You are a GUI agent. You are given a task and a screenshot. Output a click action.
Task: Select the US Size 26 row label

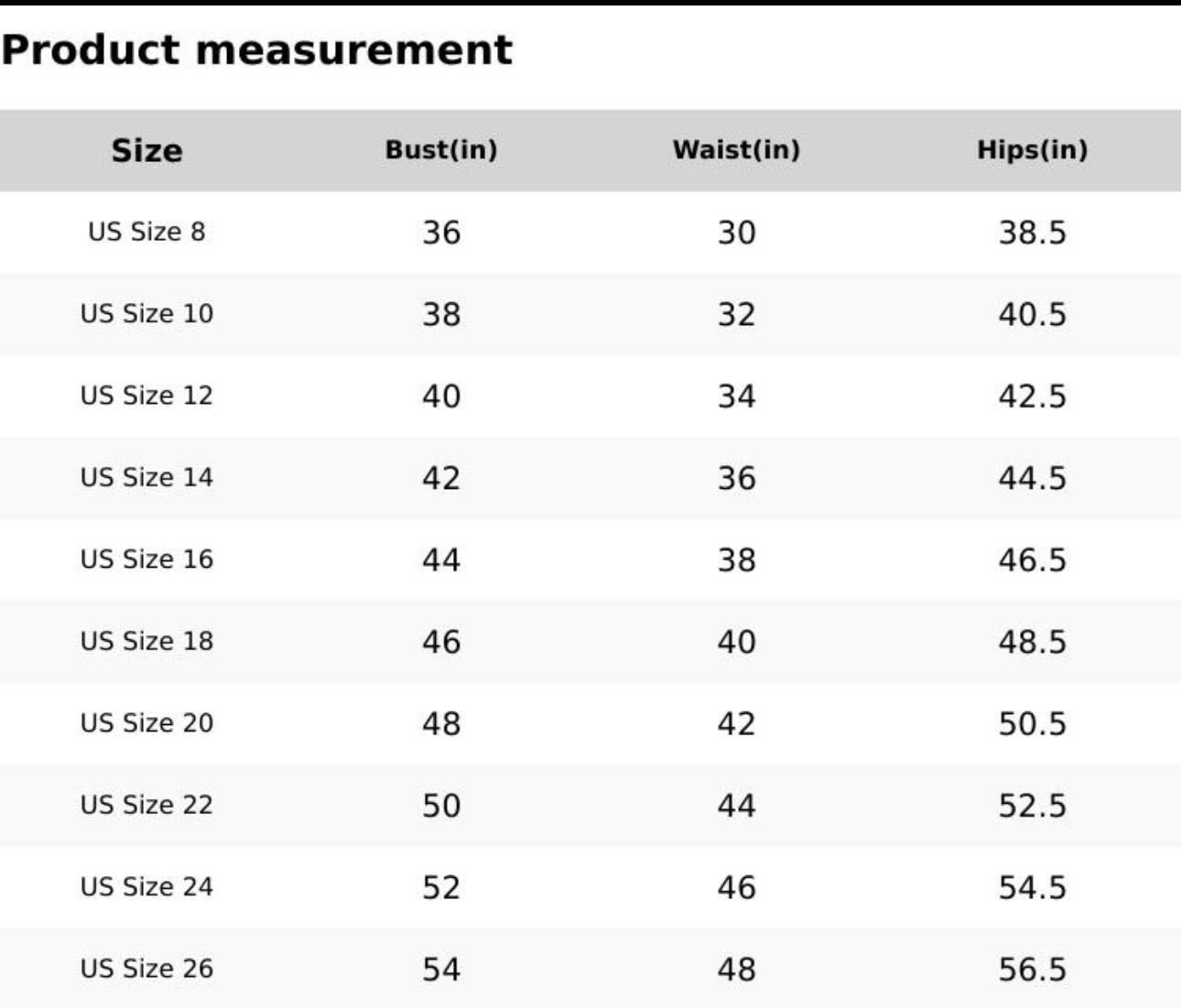click(x=146, y=969)
